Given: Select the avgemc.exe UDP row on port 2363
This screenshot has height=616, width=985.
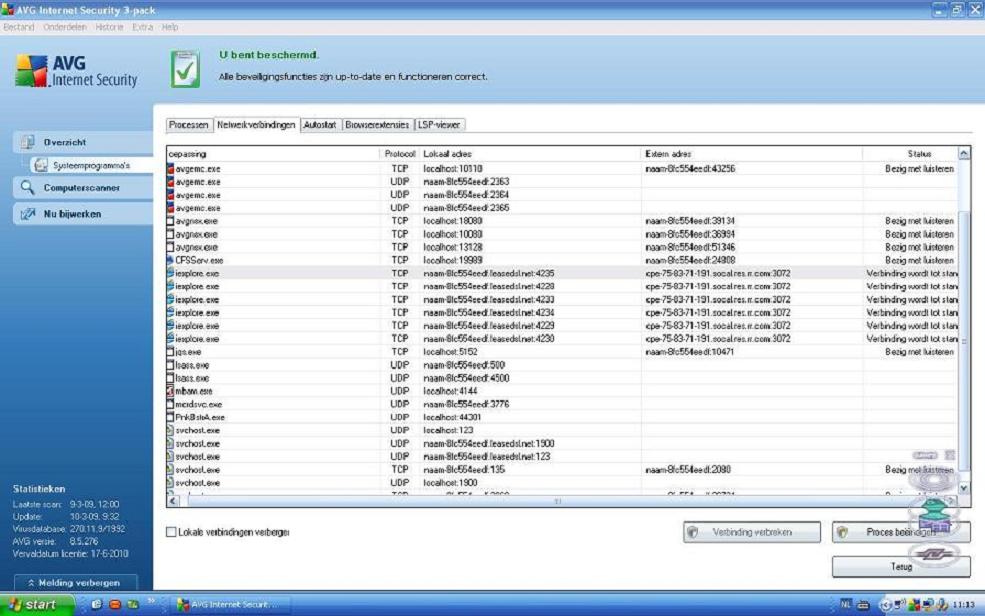Looking at the screenshot, I should coord(562,182).
